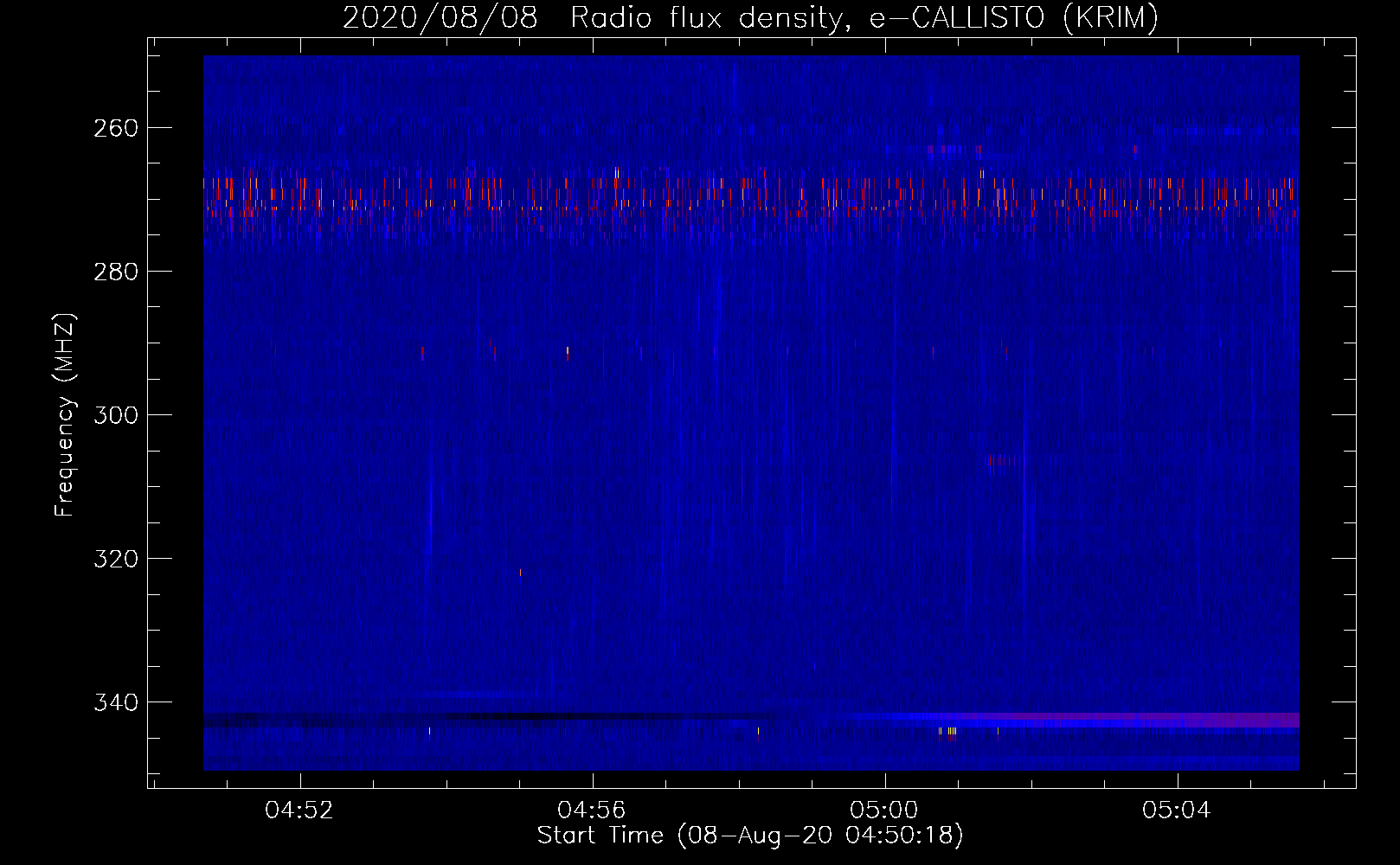Screen dimensions: 1400x865
Task: Click the 300 frequency tick label
Action: [115, 415]
